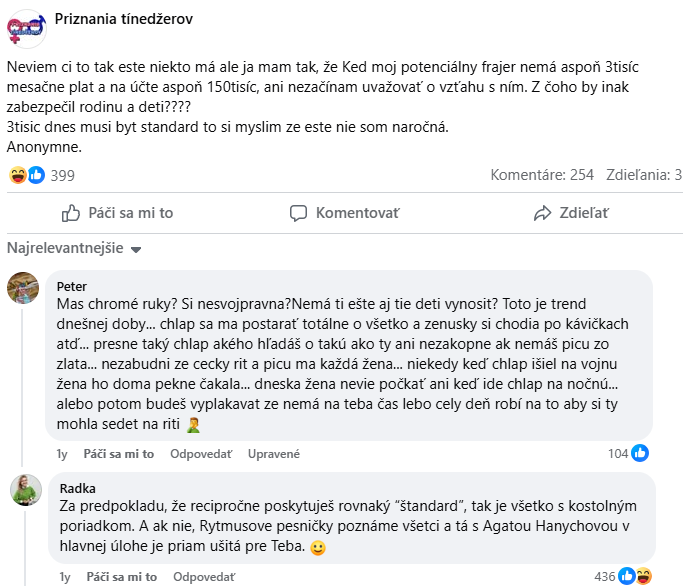View reactions icons on Radka's comment
The height and width of the screenshot is (586, 695).
(634, 576)
